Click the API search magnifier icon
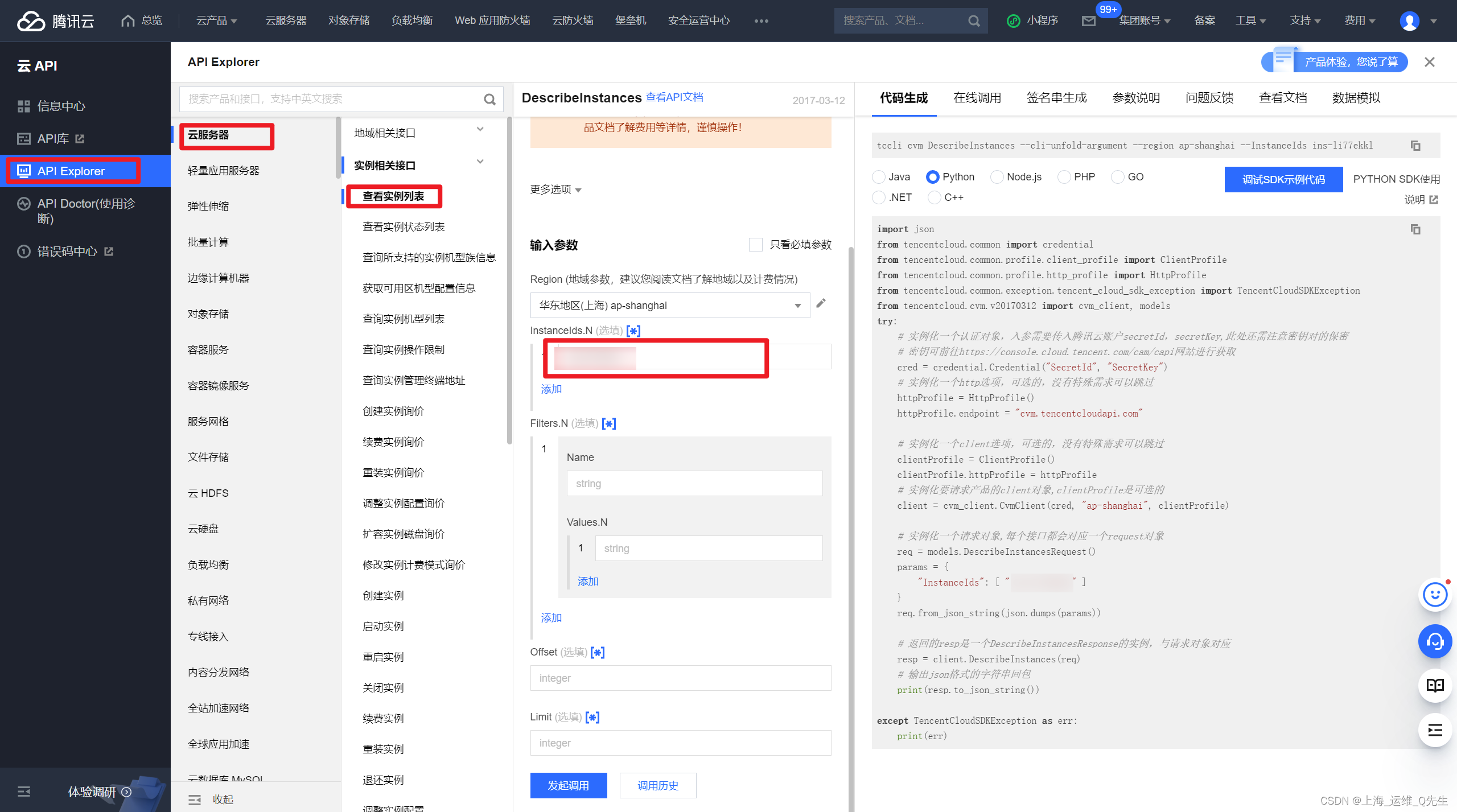Image resolution: width=1457 pixels, height=812 pixels. 489,99
